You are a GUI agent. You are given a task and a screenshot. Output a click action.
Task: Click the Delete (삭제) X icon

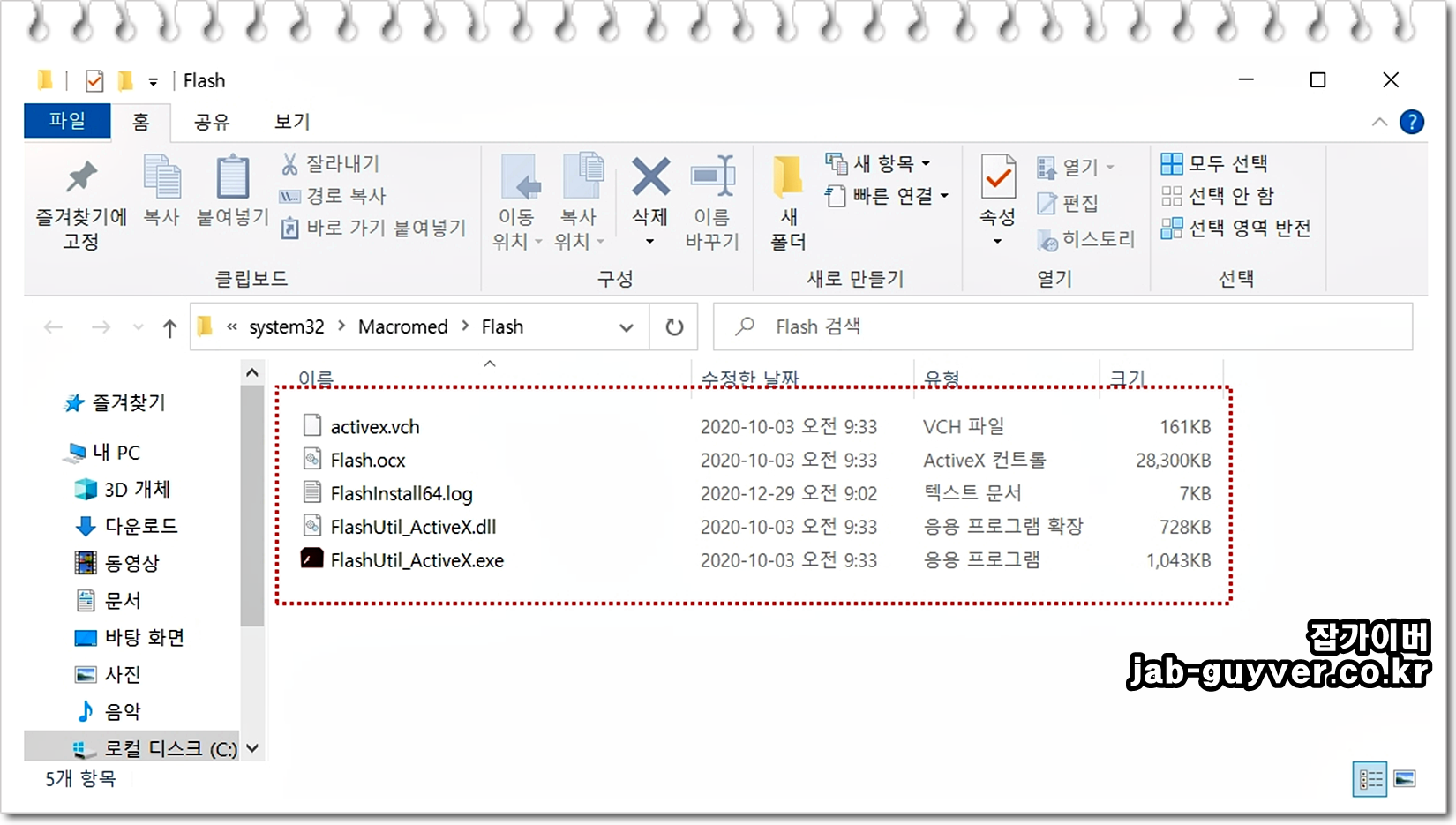(650, 177)
